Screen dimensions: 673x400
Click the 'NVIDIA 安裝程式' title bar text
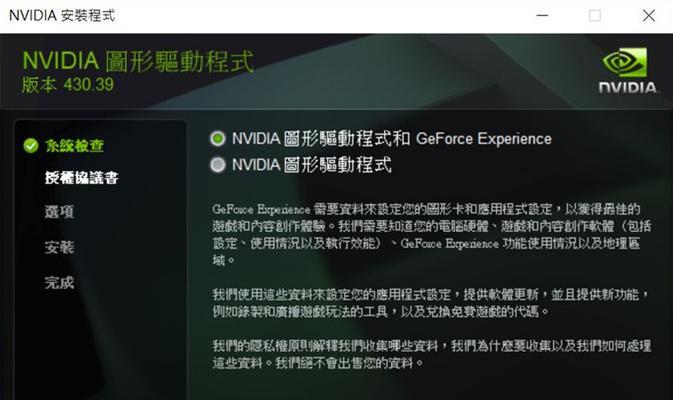[62, 16]
